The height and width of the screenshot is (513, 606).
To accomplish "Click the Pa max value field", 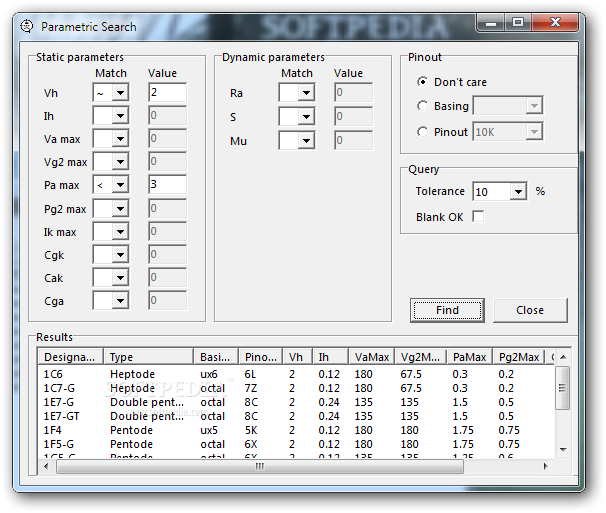I will click(166, 185).
